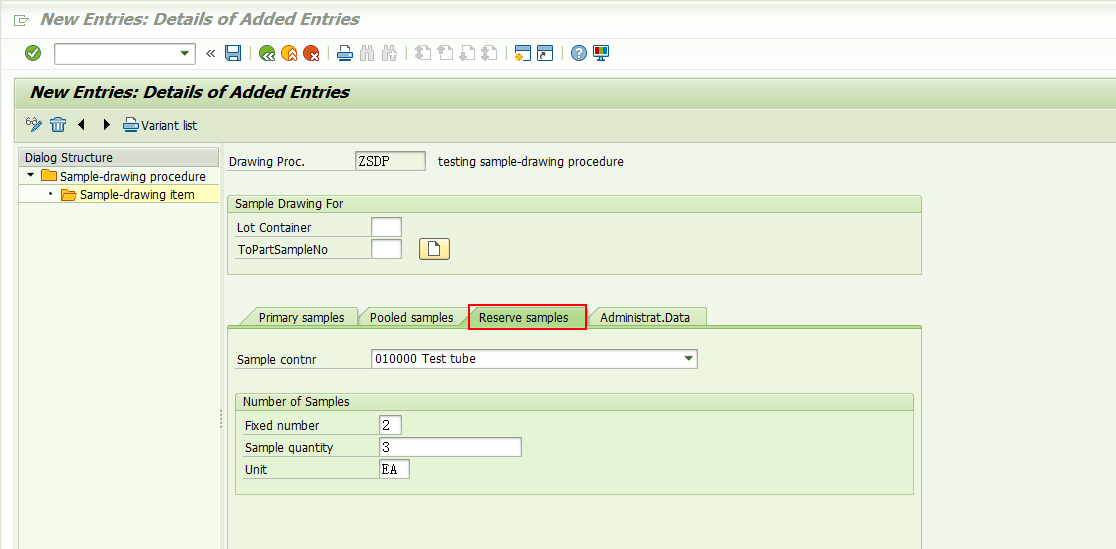Go to Previous Page icon
1116x549 pixels.
tap(446, 53)
